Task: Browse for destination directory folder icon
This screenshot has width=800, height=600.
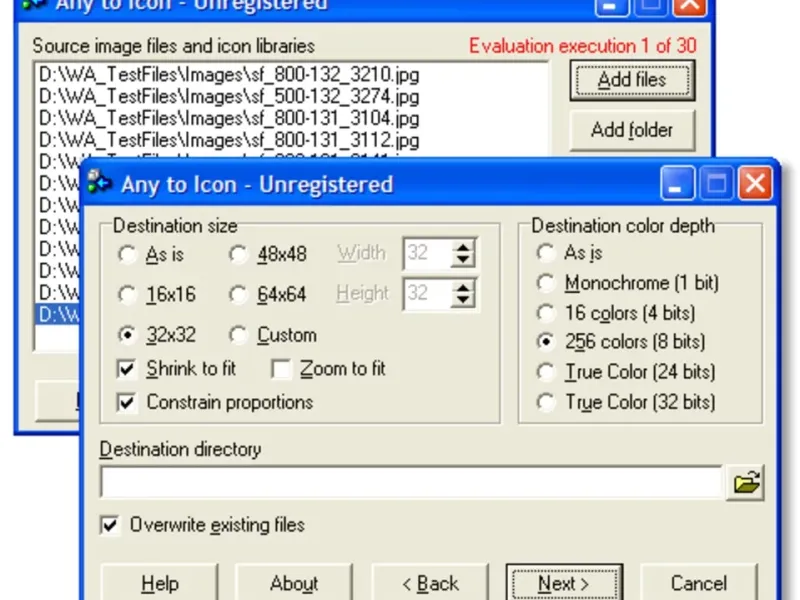Action: pos(745,483)
